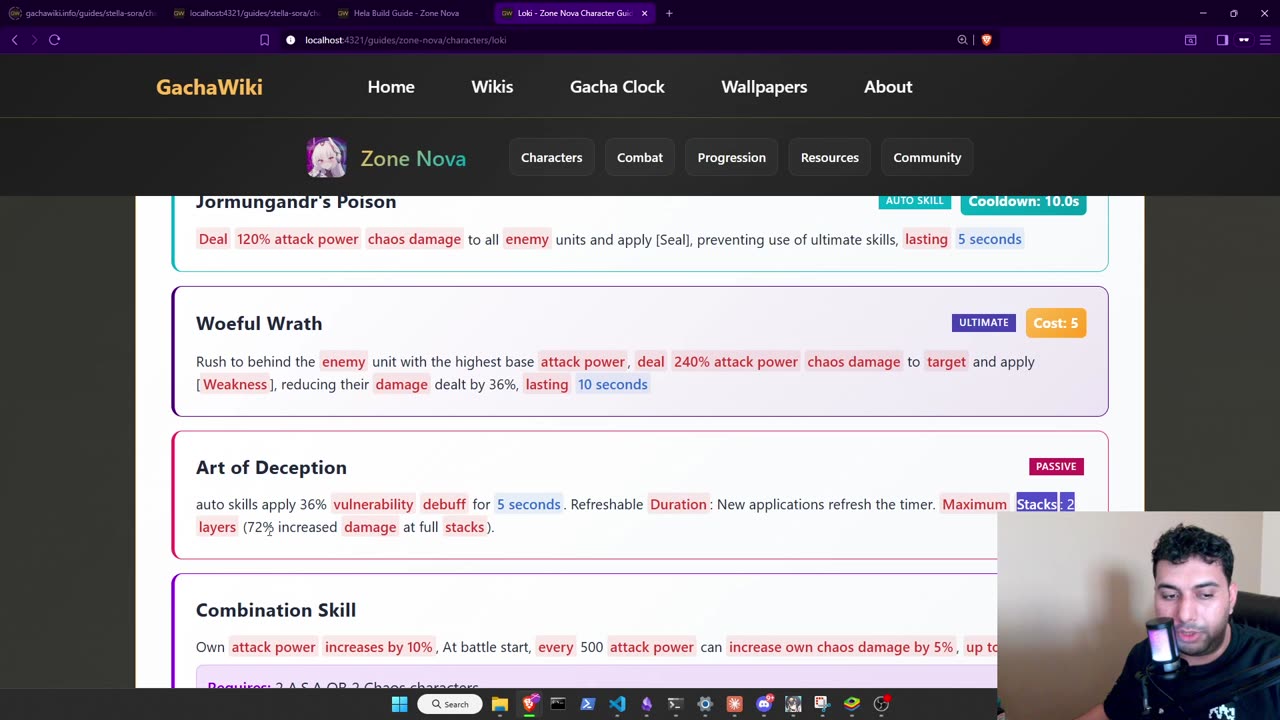The width and height of the screenshot is (1280, 720).
Task: Open OBS Studio from taskbar
Action: click(881, 704)
